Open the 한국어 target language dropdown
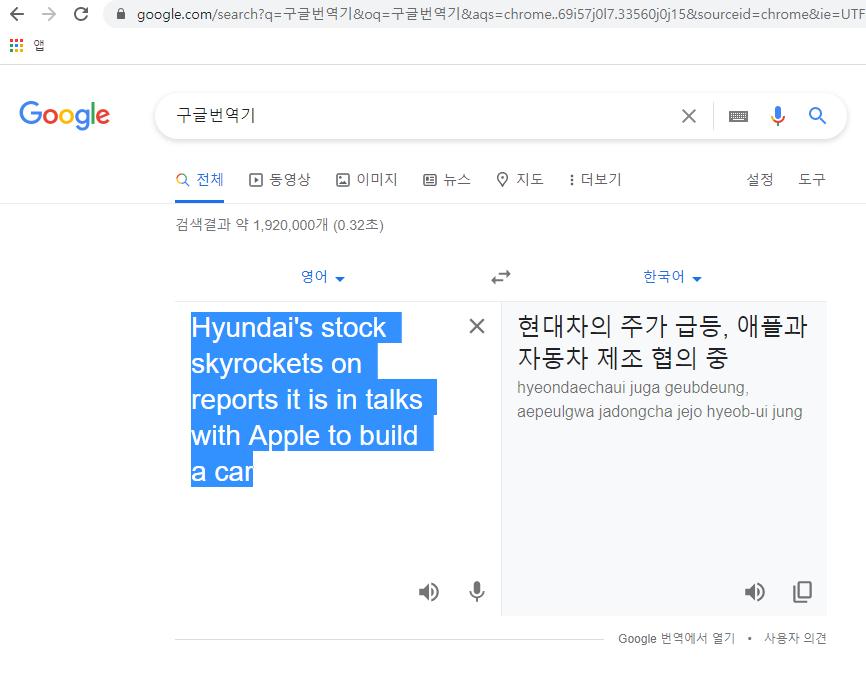866x675 pixels. tap(672, 277)
